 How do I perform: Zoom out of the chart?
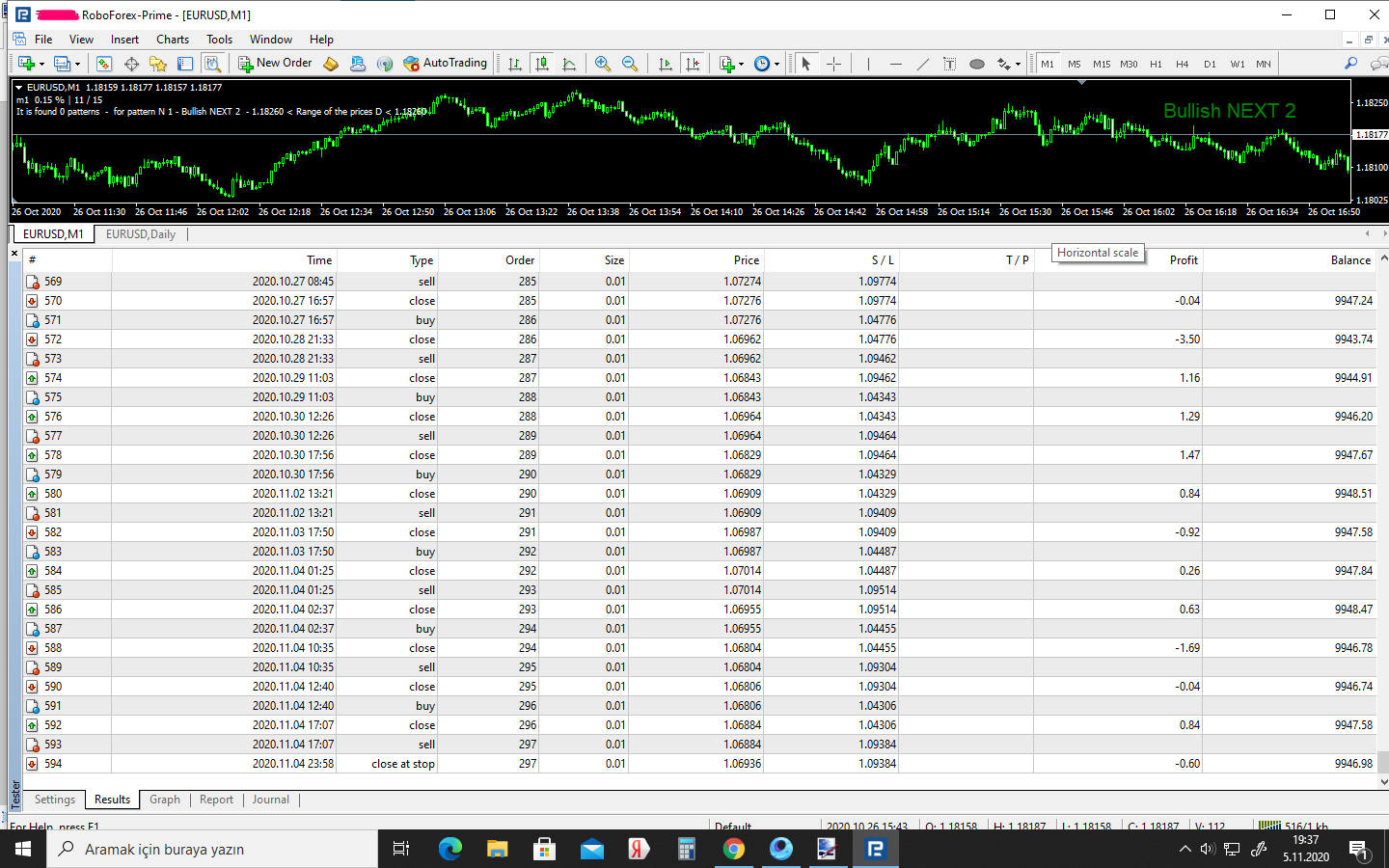click(630, 64)
